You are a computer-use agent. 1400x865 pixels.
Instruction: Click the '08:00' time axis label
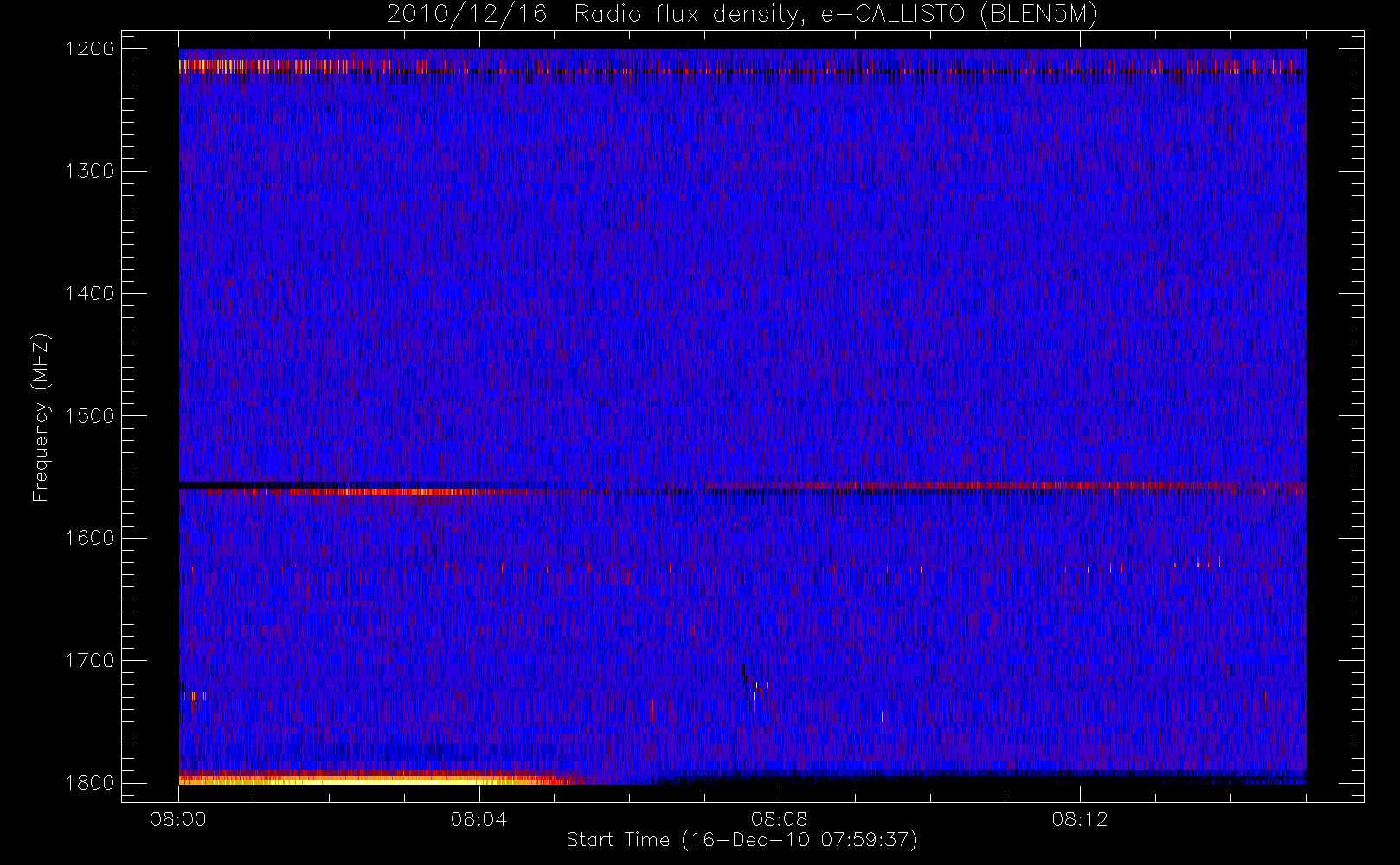pos(178,819)
